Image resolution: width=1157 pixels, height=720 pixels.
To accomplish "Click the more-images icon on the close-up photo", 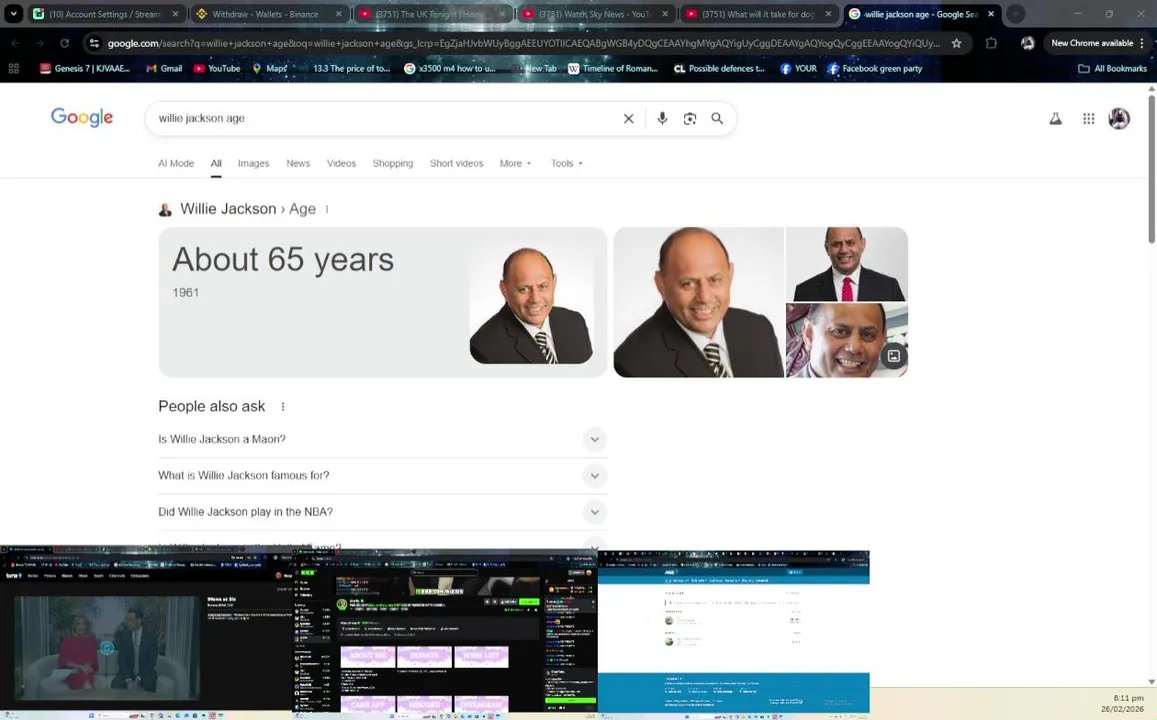I will [x=894, y=356].
